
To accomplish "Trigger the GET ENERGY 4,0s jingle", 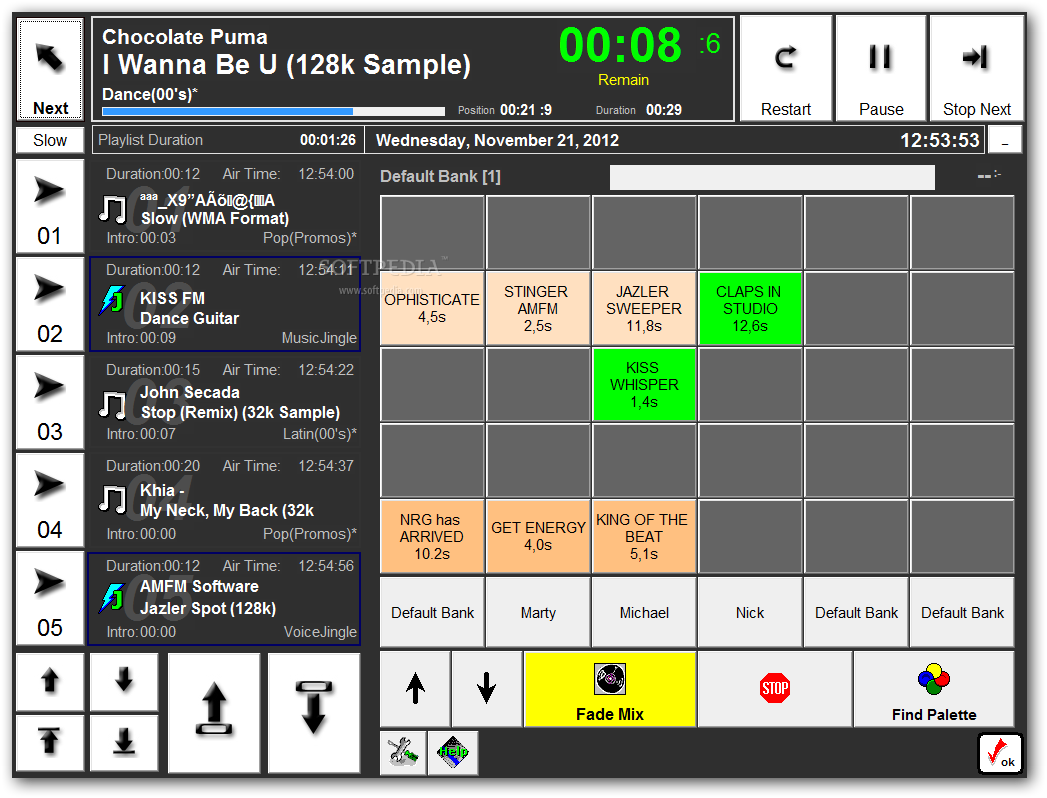I will (538, 536).
